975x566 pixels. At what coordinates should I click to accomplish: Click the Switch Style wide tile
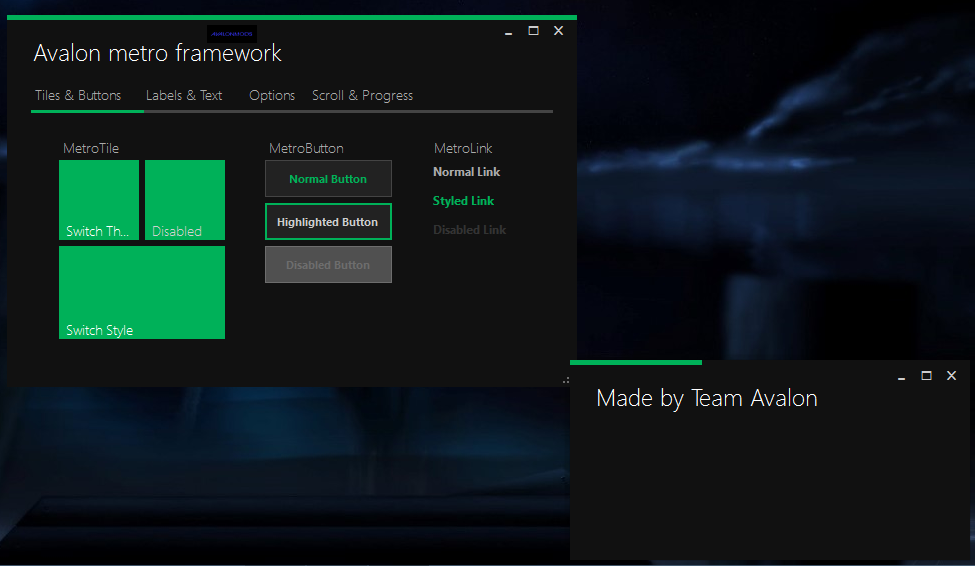coord(142,293)
